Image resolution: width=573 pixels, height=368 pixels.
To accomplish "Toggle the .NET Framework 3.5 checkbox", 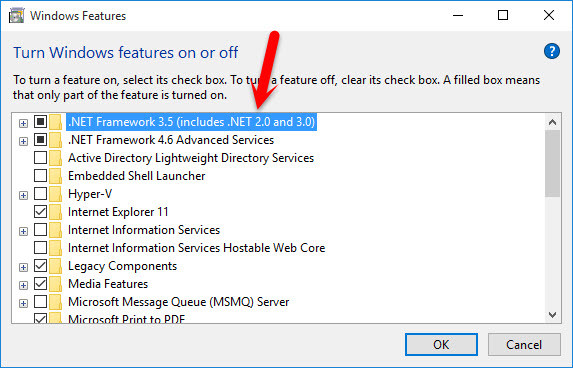I will point(40,121).
